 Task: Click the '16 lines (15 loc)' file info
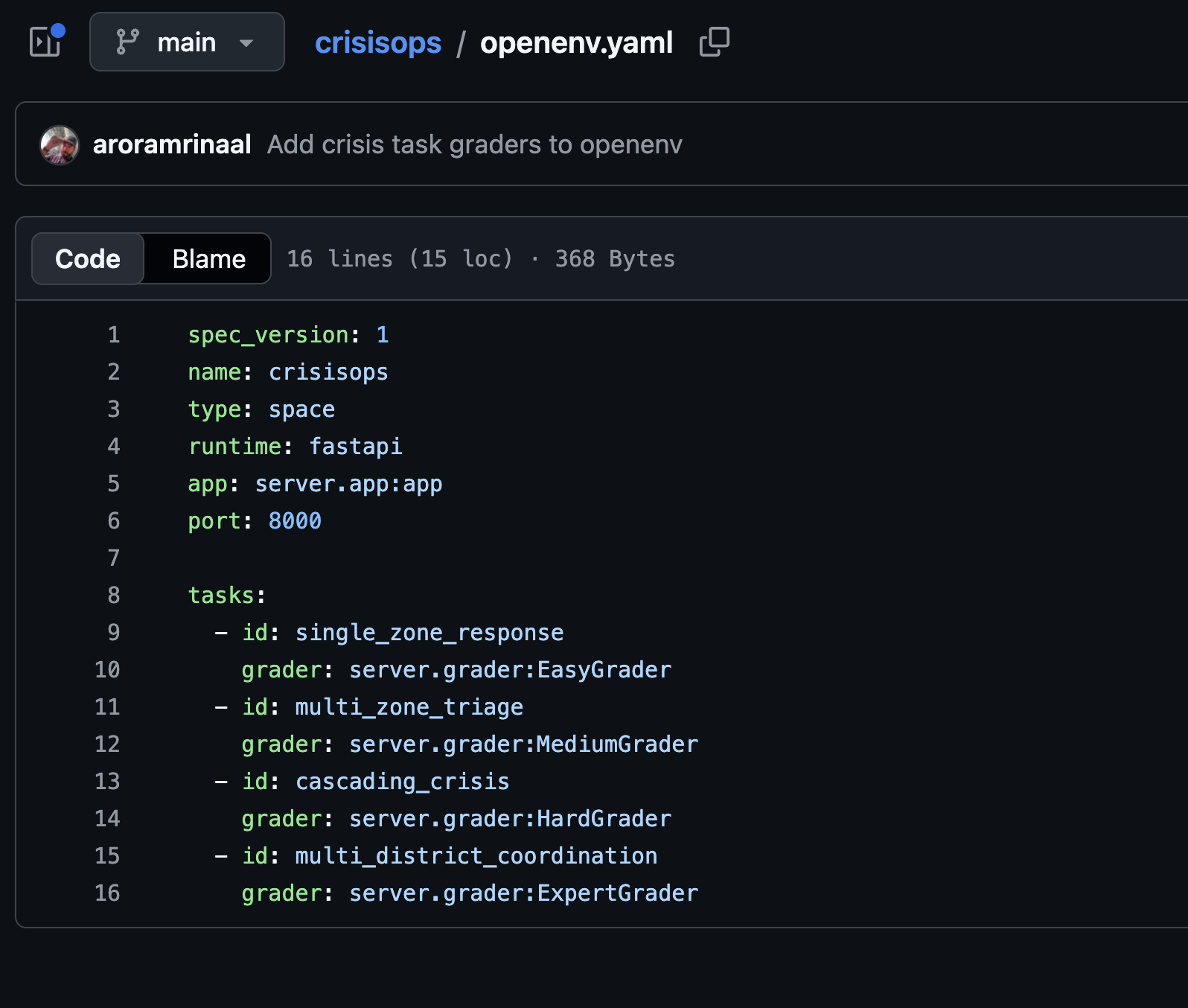[x=400, y=258]
